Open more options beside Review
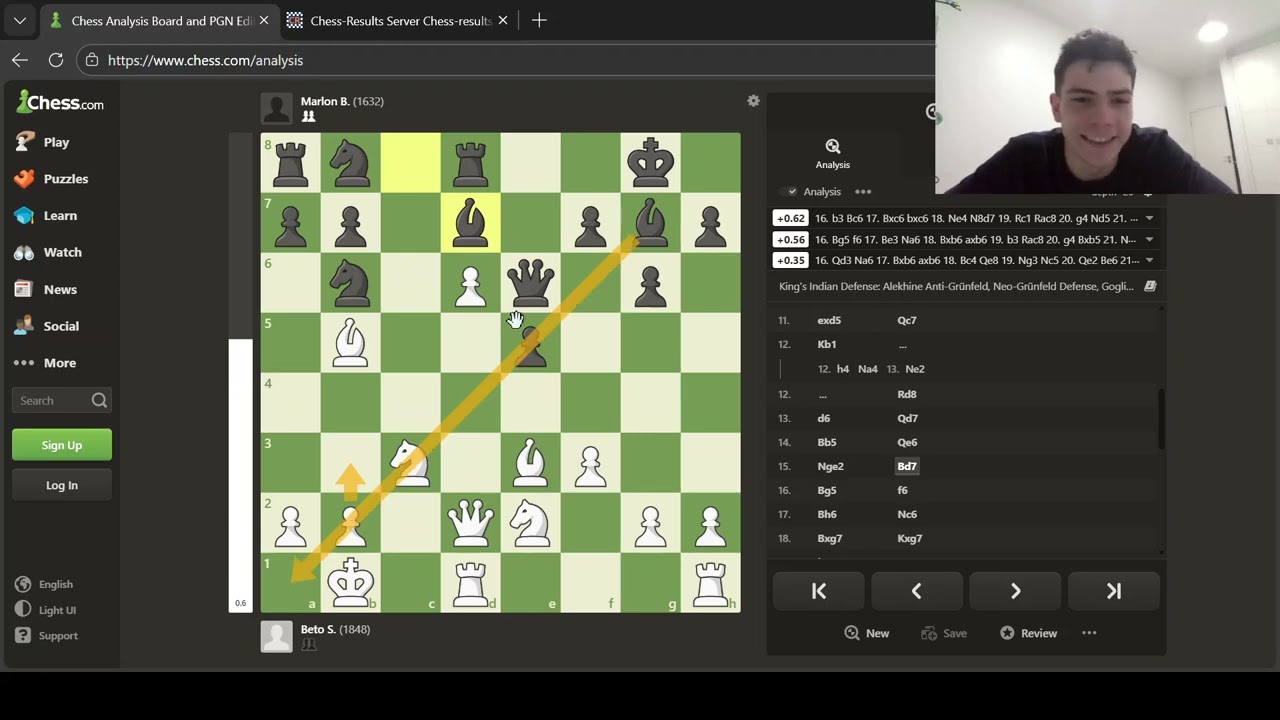The width and height of the screenshot is (1280, 720). (1089, 633)
